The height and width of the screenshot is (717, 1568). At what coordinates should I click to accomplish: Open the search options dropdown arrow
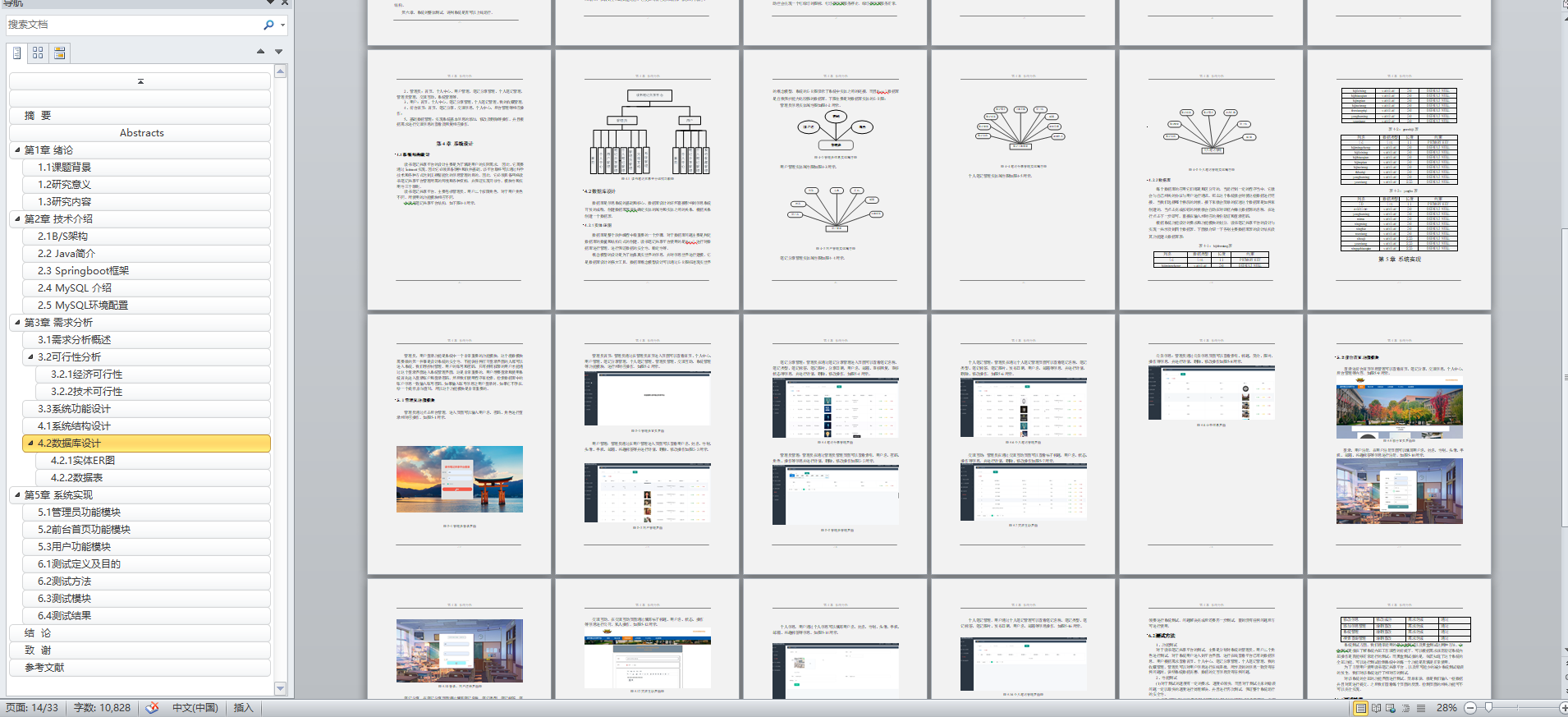[x=282, y=25]
